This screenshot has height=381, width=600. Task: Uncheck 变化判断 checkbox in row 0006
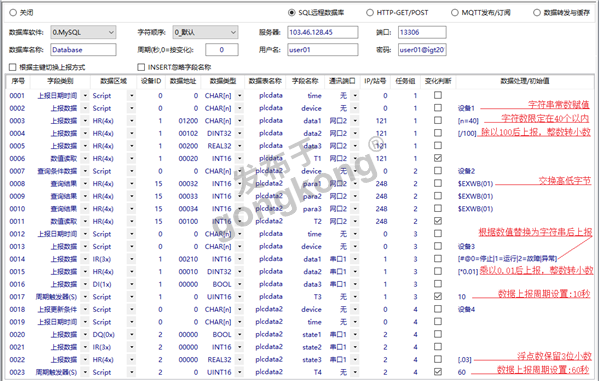coord(438,158)
